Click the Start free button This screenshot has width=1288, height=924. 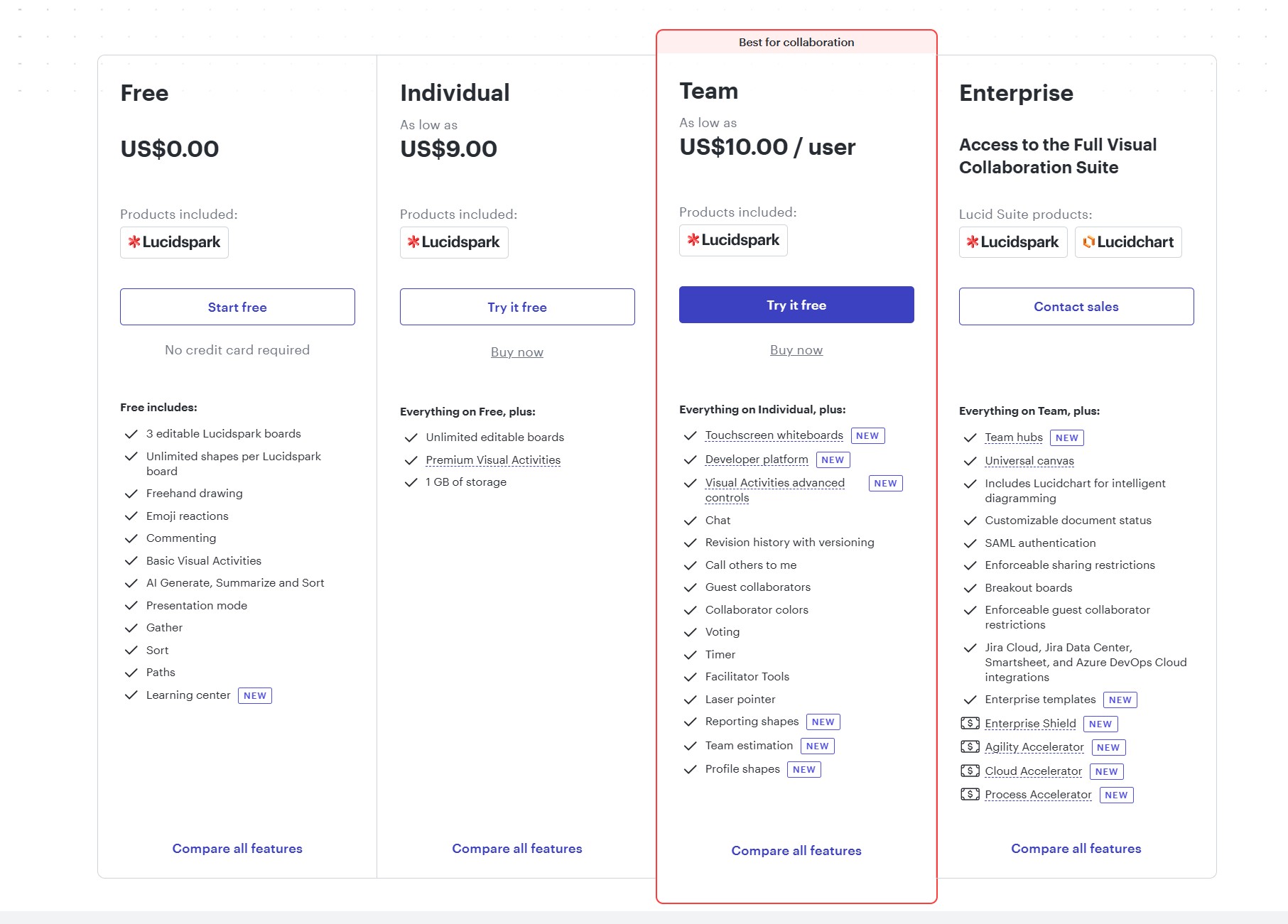237,307
